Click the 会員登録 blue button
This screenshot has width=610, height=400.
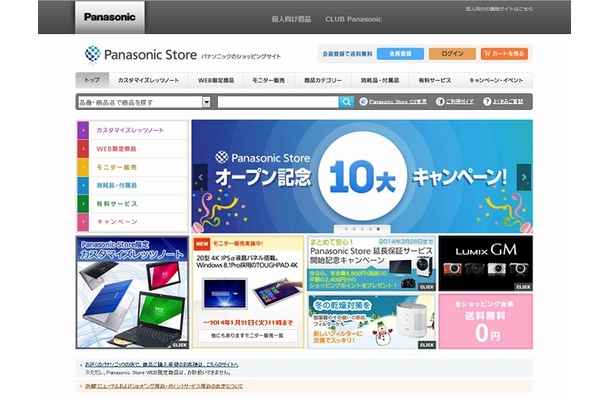[400, 54]
